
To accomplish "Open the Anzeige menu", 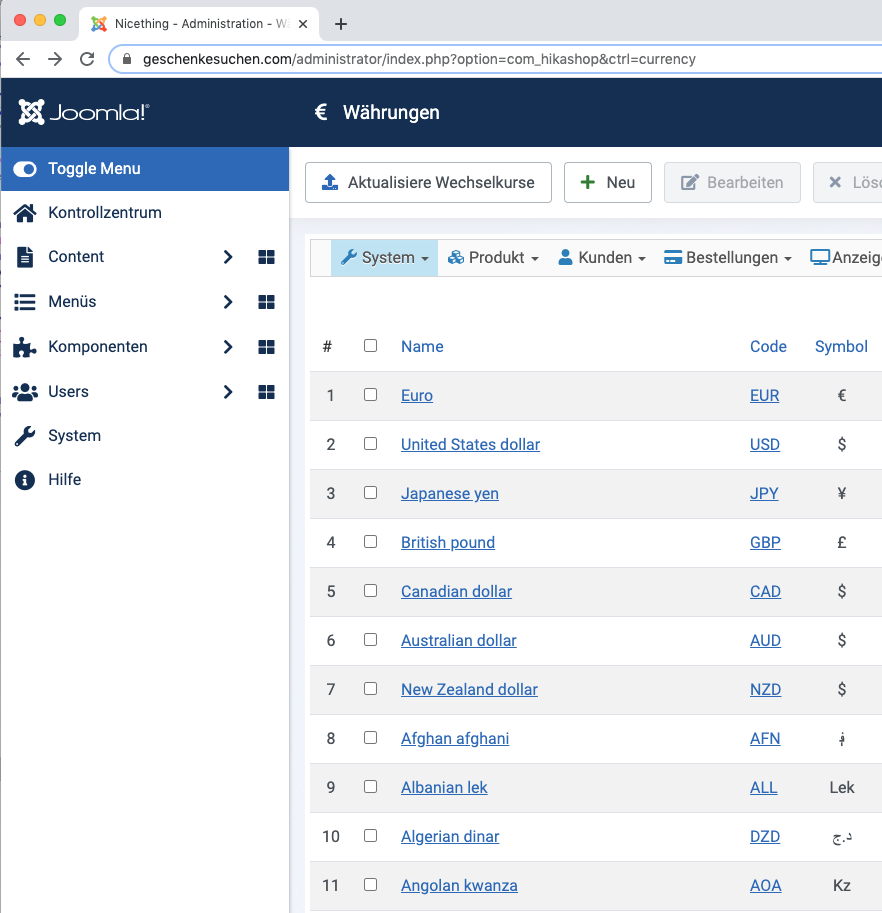I will (x=845, y=257).
